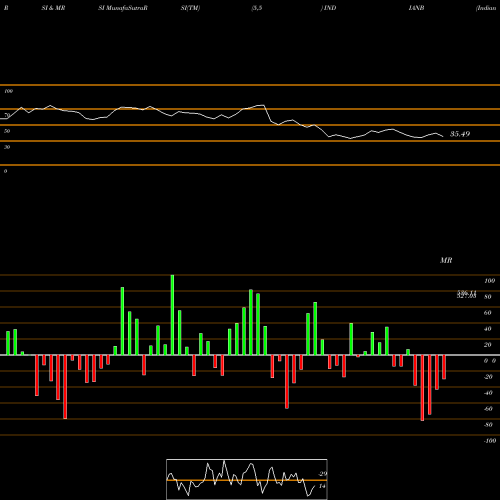The height and width of the screenshot is (500, 500).
Task: Click the RSI axis label 100
Action: pyautogui.click(x=8, y=91)
